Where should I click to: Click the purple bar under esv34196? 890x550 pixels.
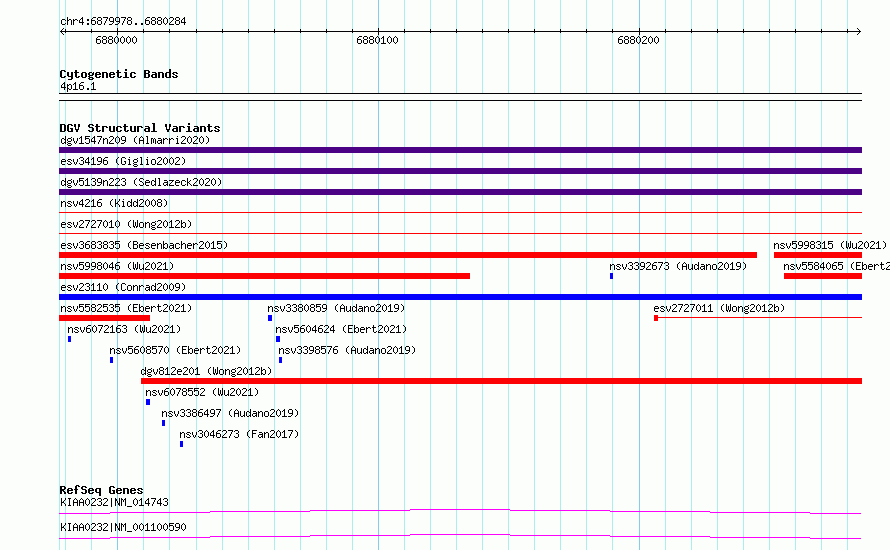pos(460,171)
